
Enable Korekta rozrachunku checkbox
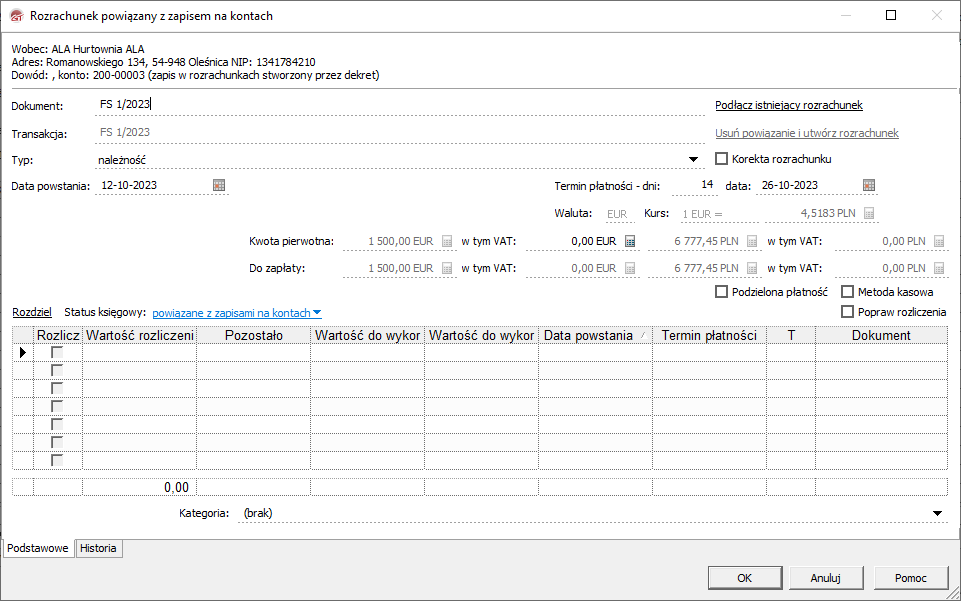pos(721,159)
